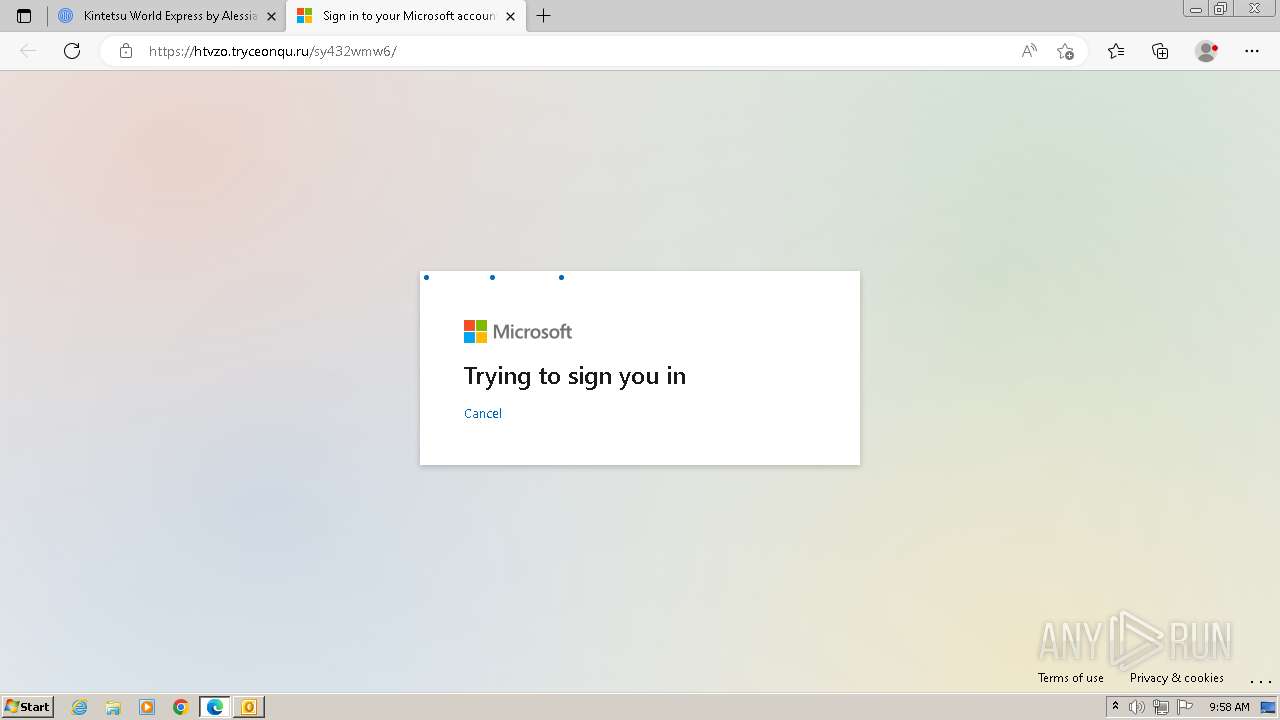
Task: Select the Microsoft Edge taskbar button
Action: click(215, 707)
